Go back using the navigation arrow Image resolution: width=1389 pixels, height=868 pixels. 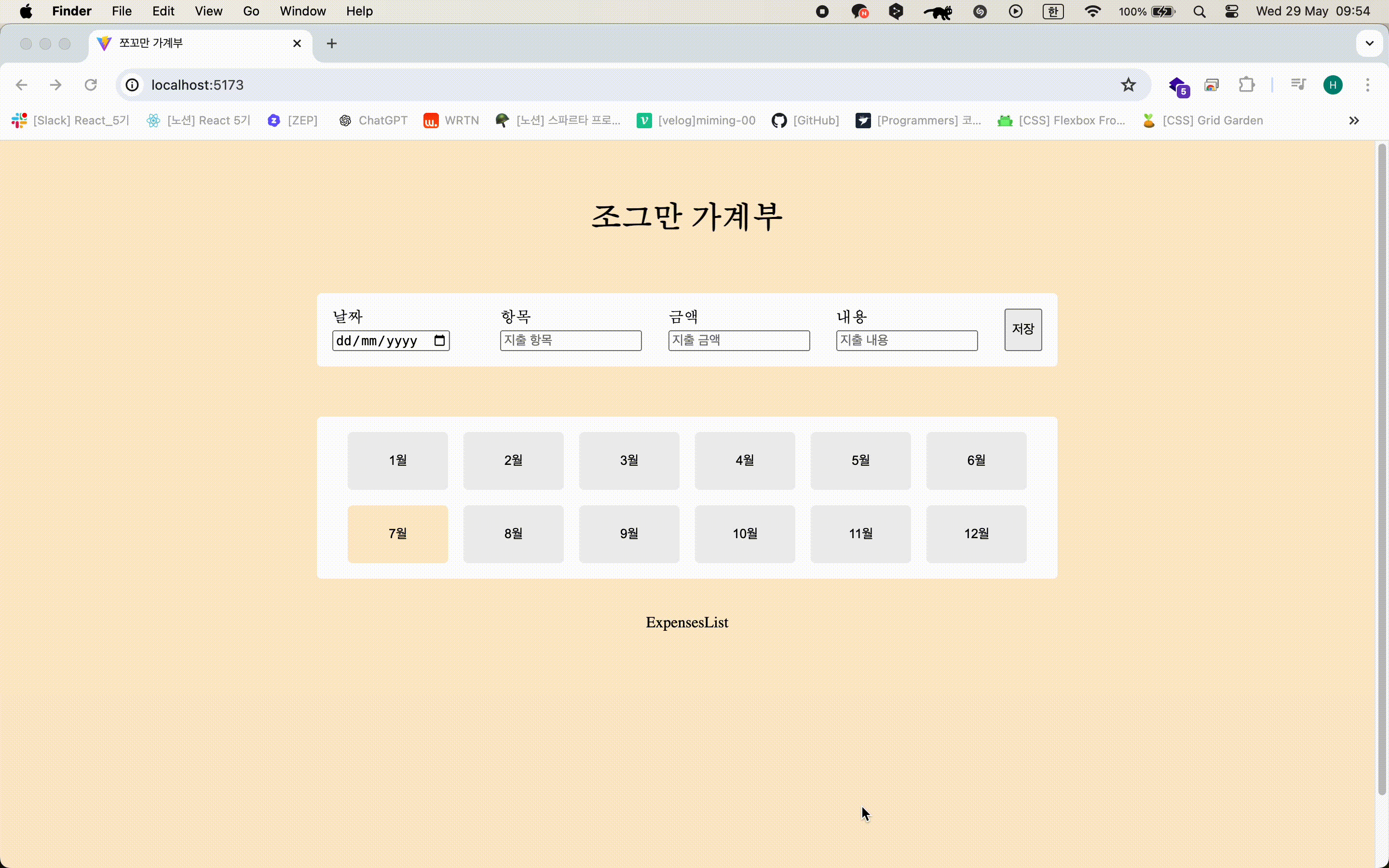[21, 84]
